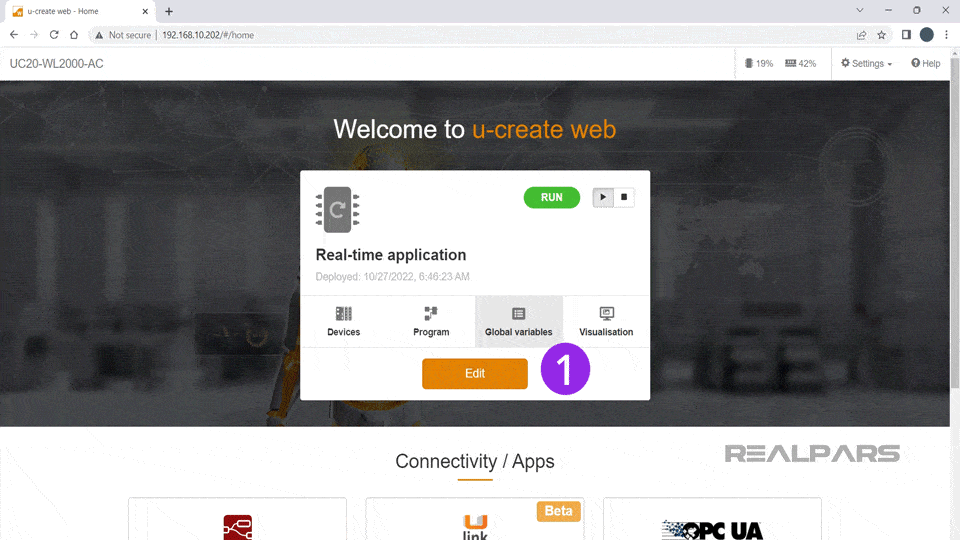Open a new browser tab
Screen dimensions: 960x540
[x=169, y=11]
